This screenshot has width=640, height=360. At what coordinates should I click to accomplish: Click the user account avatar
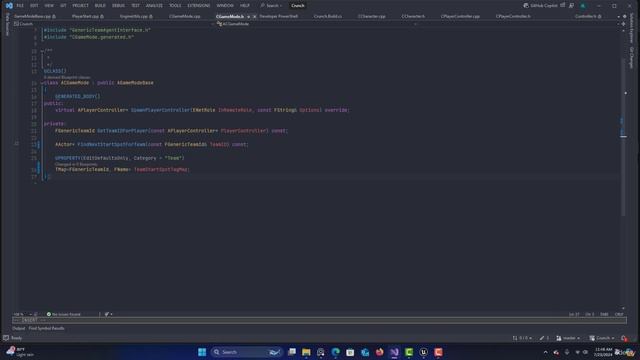pos(583,6)
